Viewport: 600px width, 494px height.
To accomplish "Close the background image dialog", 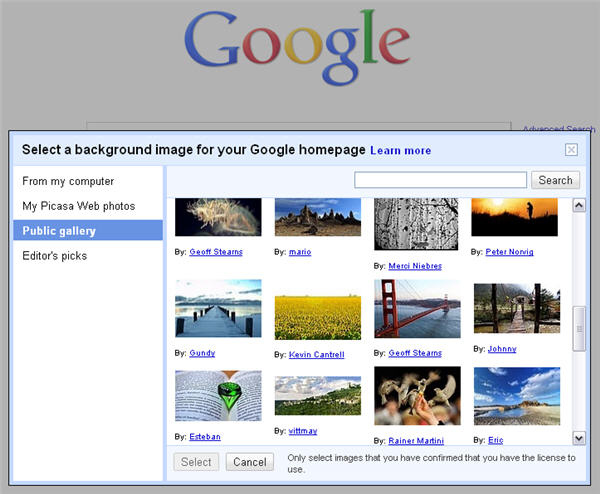I will (x=571, y=150).
